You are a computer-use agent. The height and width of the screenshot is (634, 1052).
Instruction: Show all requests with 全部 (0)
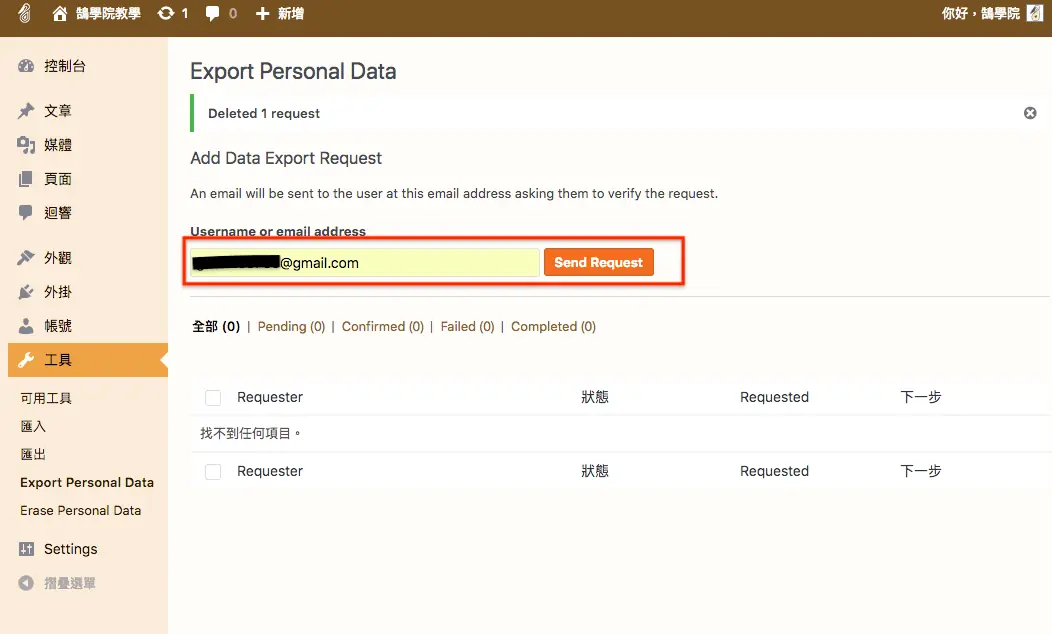[x=216, y=327]
